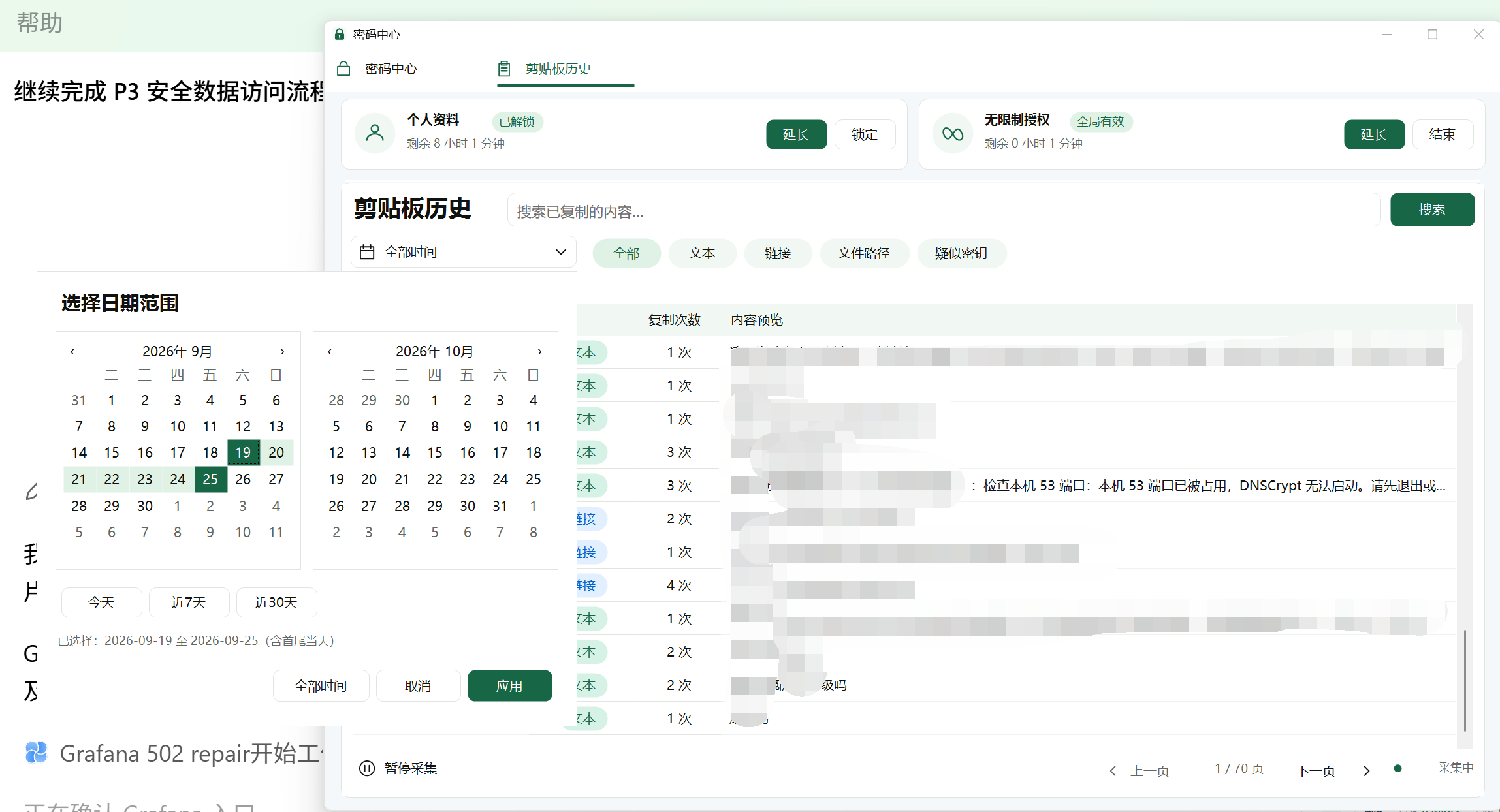
Task: Select September 19 in the calendar
Action: [243, 452]
